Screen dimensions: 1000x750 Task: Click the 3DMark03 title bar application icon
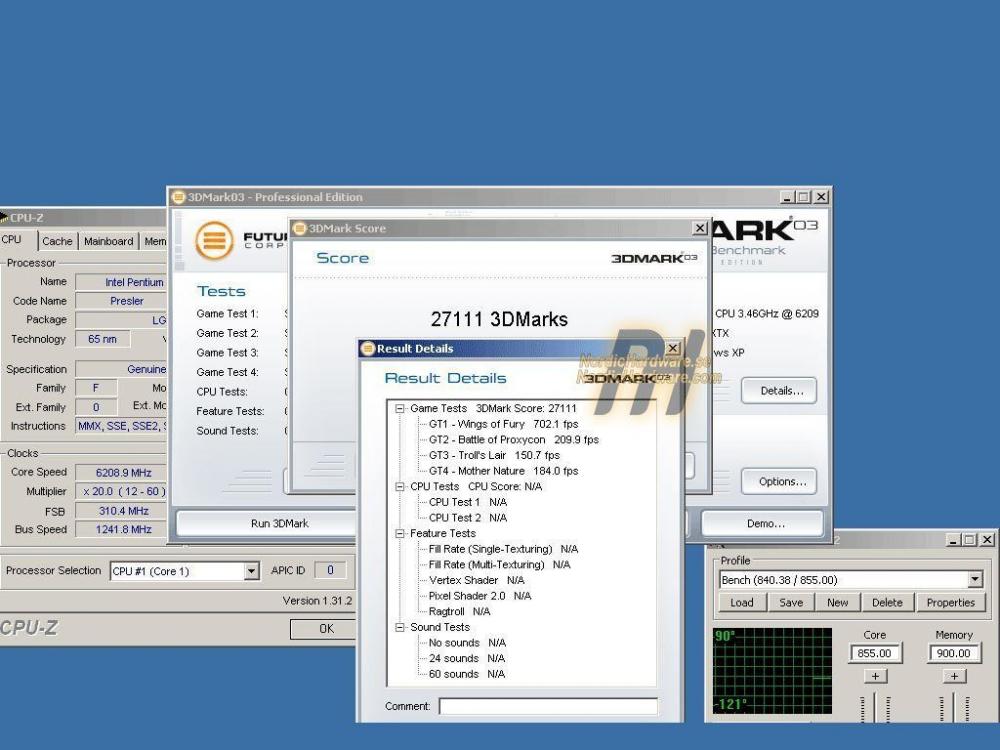pos(178,197)
